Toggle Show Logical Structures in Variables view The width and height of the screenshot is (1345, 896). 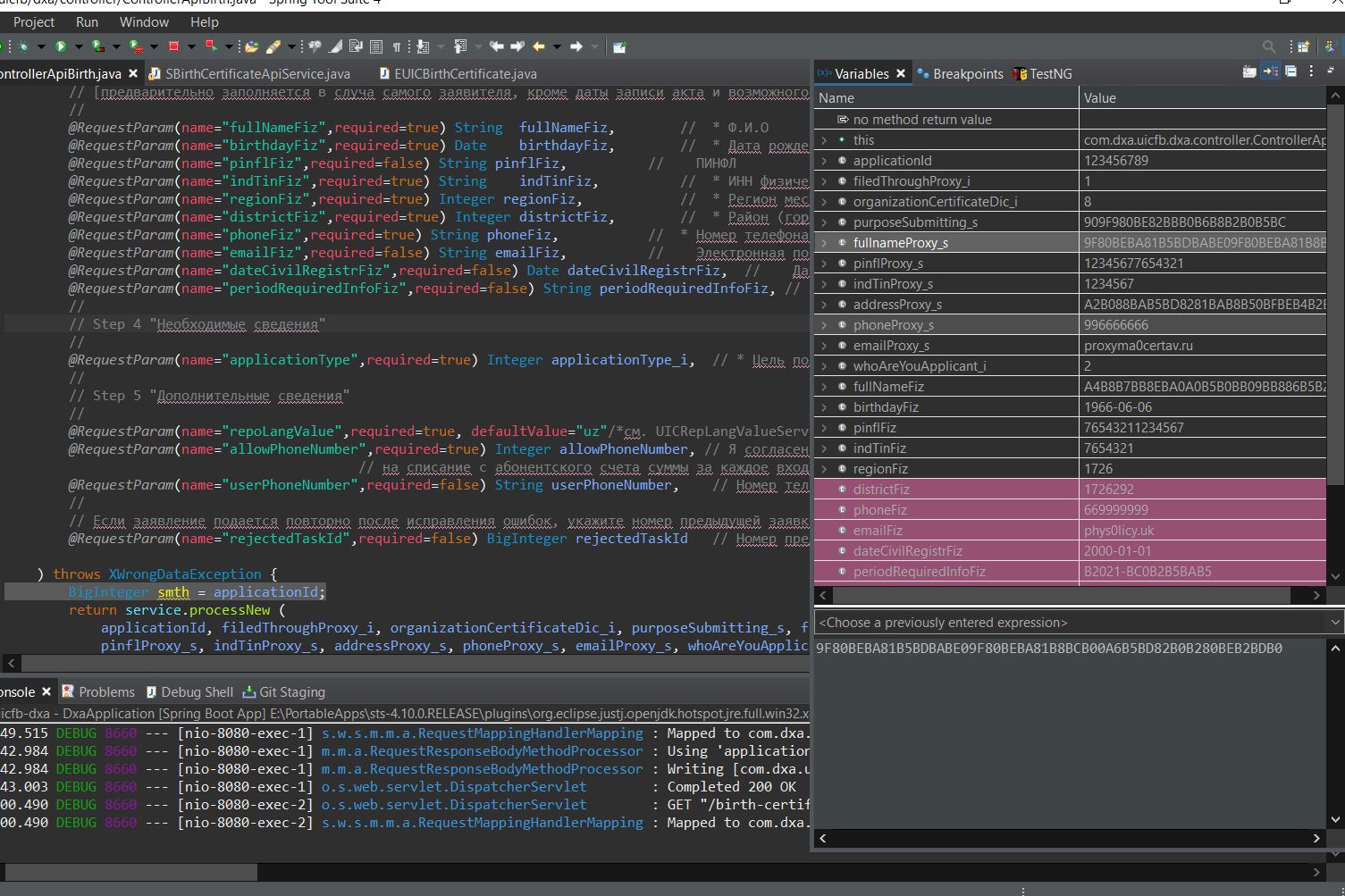[1270, 73]
